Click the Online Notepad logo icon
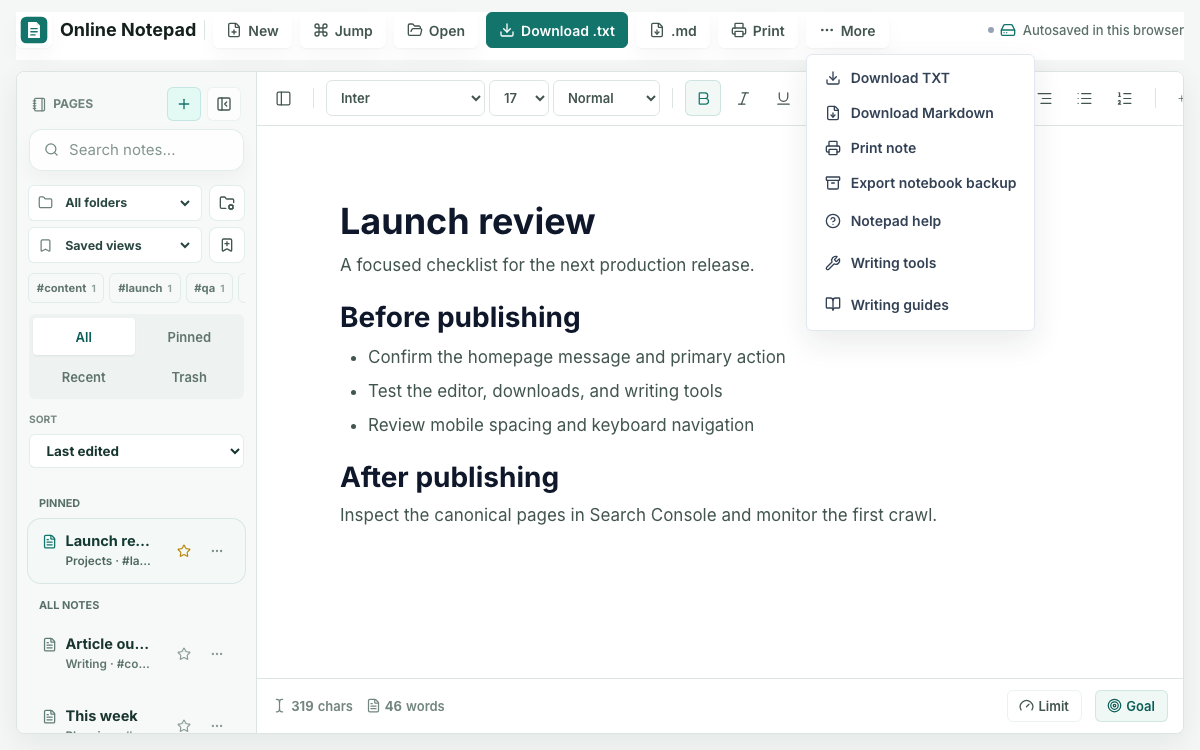1200x750 pixels. click(x=34, y=30)
